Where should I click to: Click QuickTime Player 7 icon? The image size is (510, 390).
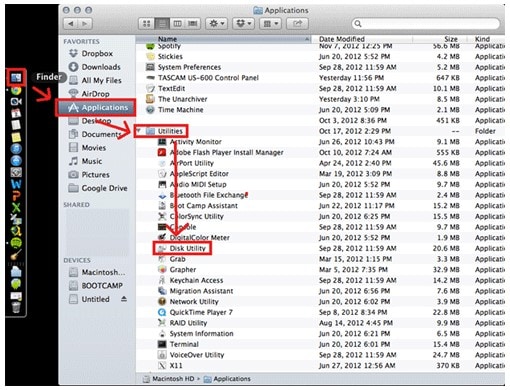162,312
